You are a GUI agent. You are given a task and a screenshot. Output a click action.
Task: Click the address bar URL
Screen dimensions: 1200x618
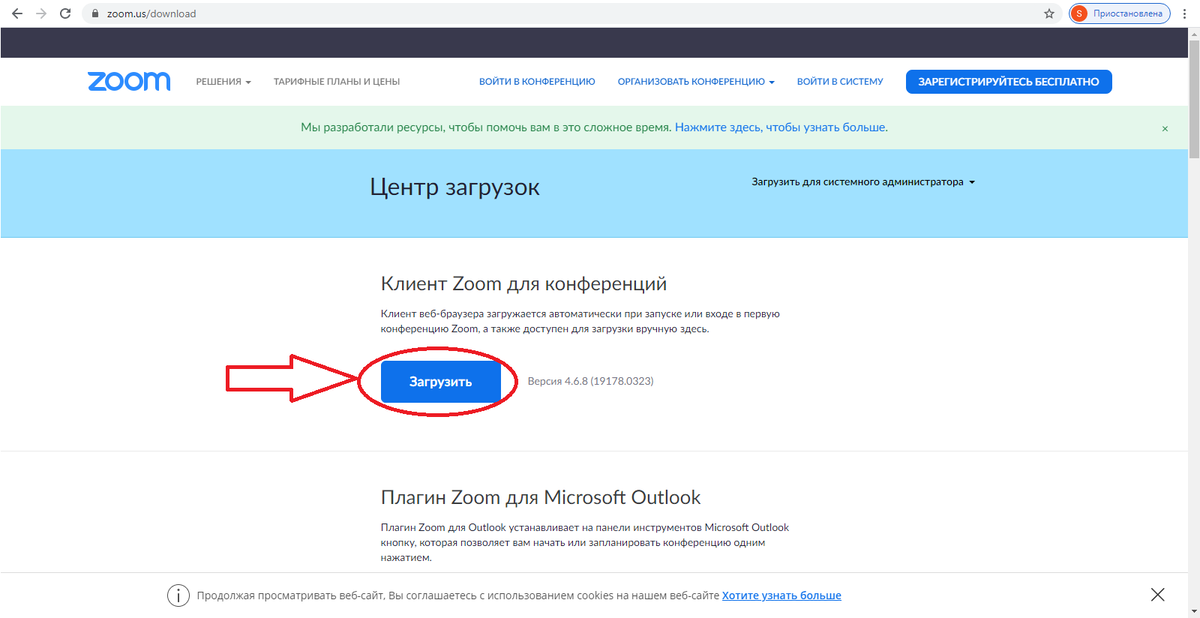coord(151,14)
